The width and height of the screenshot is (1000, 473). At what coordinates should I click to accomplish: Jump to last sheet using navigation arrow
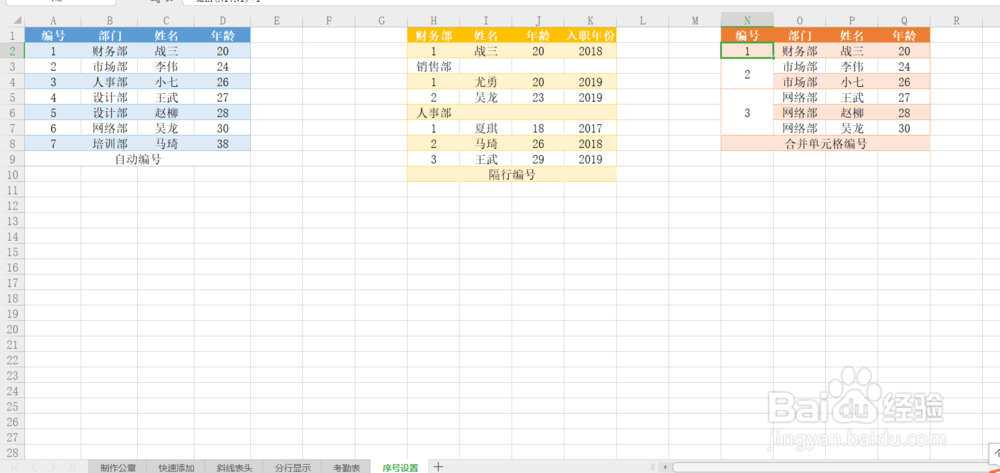[71, 467]
